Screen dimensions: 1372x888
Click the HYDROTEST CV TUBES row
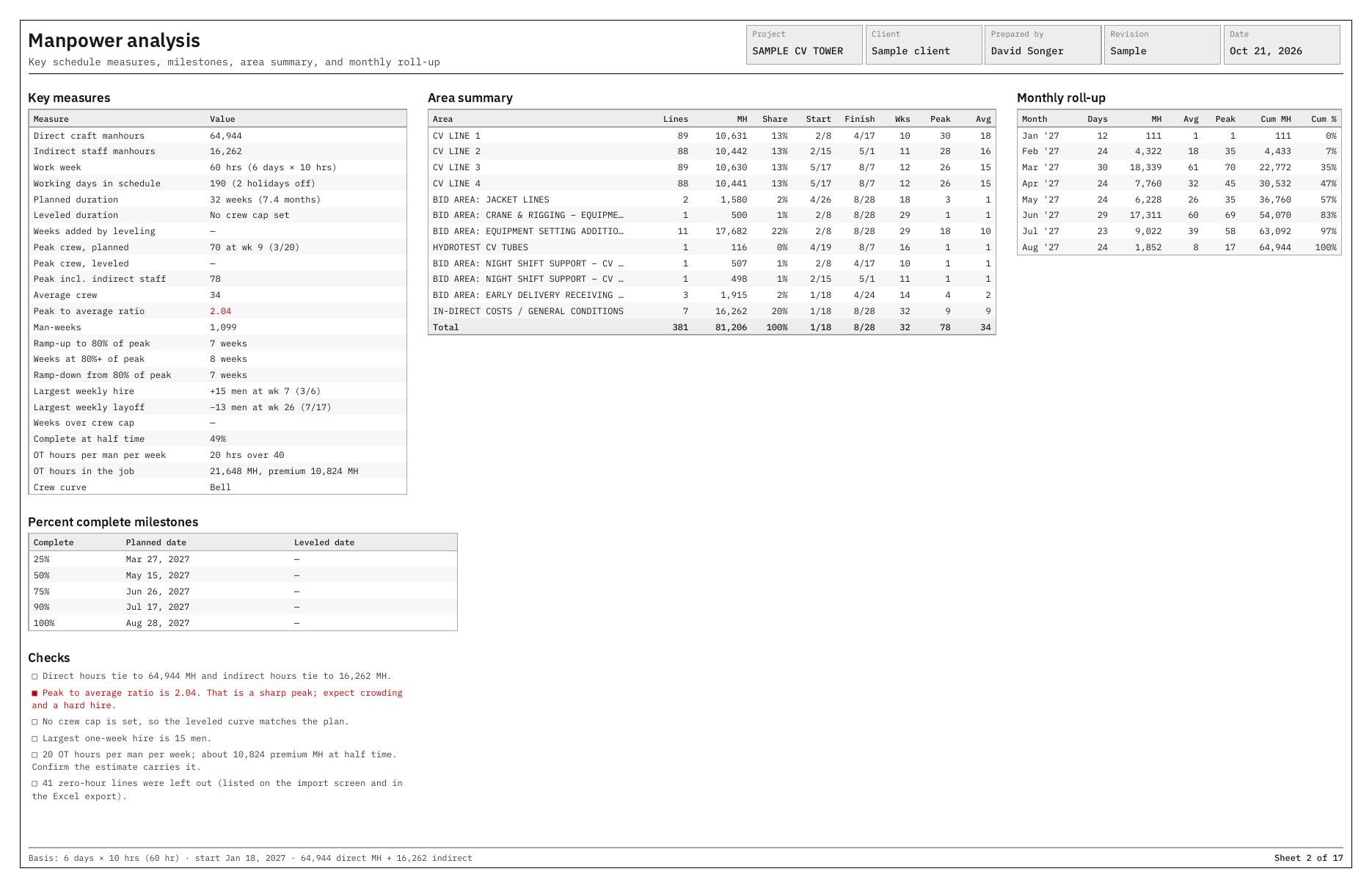point(712,247)
